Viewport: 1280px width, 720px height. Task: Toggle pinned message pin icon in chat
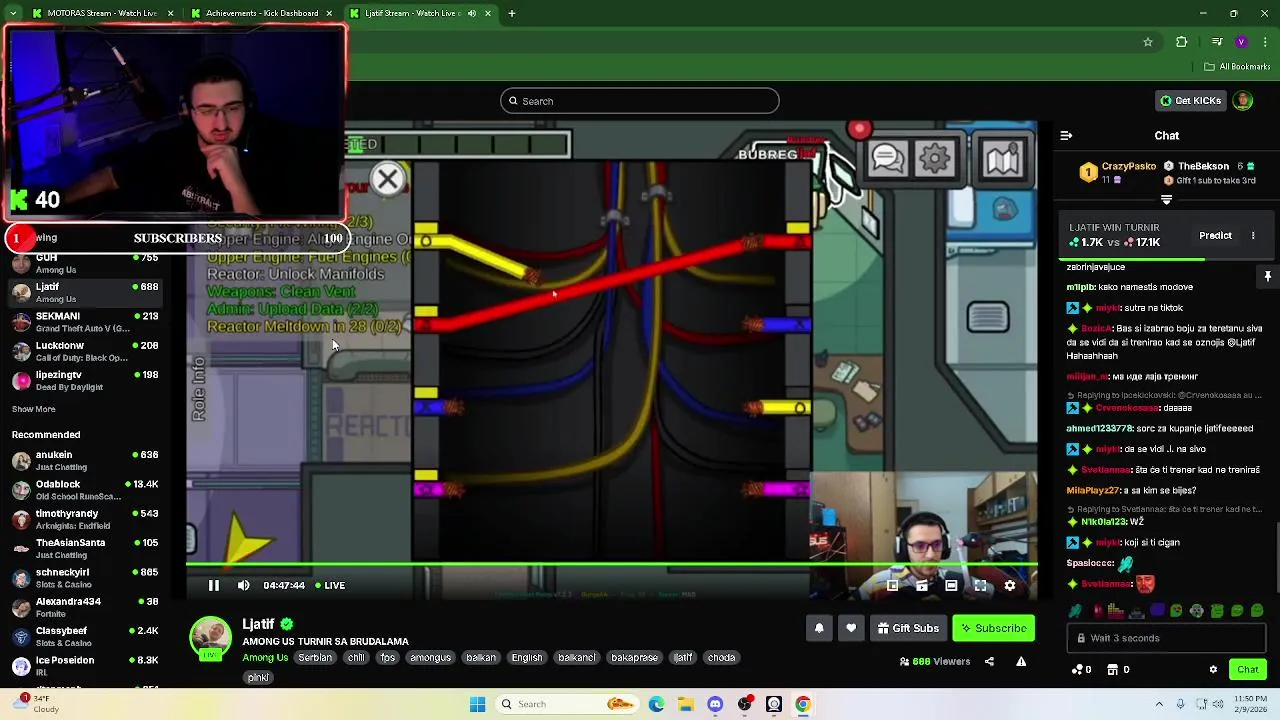click(1267, 276)
